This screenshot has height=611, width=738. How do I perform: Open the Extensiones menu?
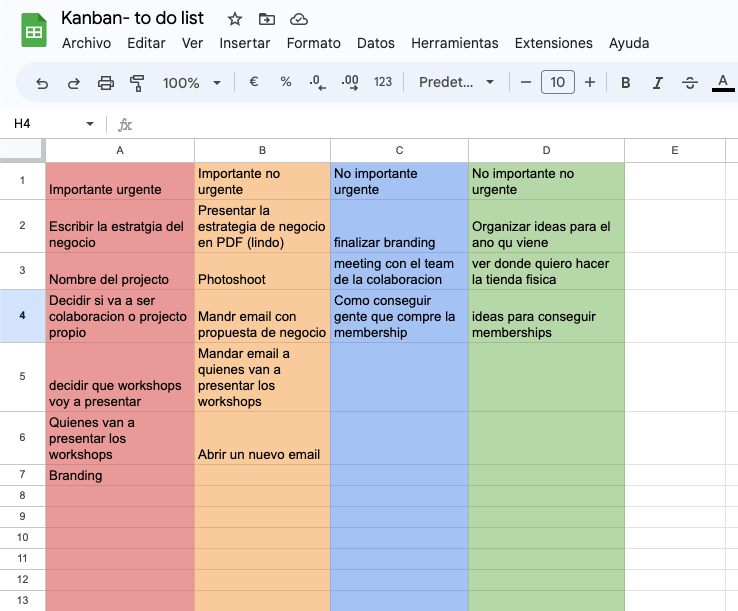(554, 43)
